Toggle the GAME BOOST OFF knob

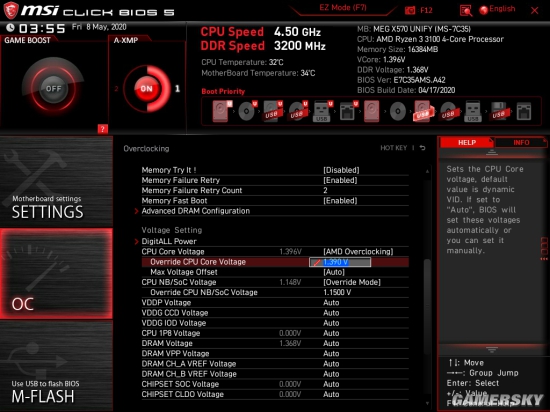tap(53, 88)
